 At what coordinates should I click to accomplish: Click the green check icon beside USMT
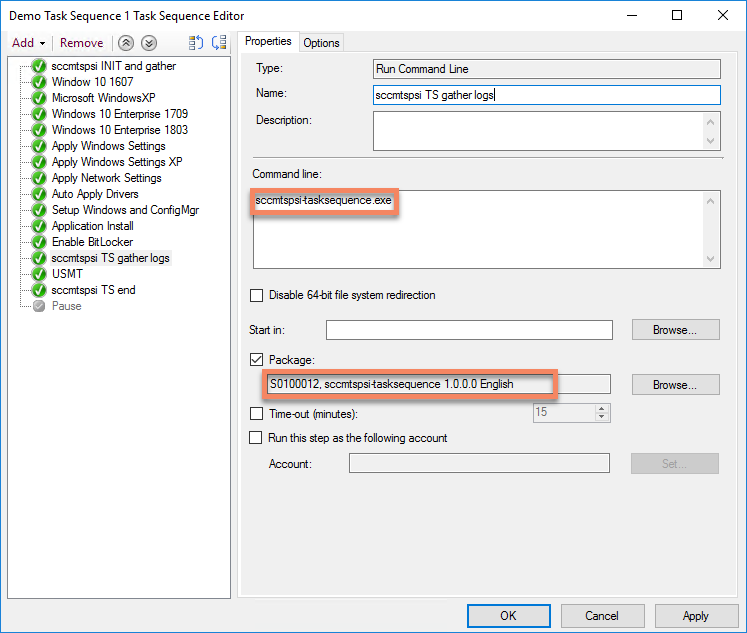(39, 274)
